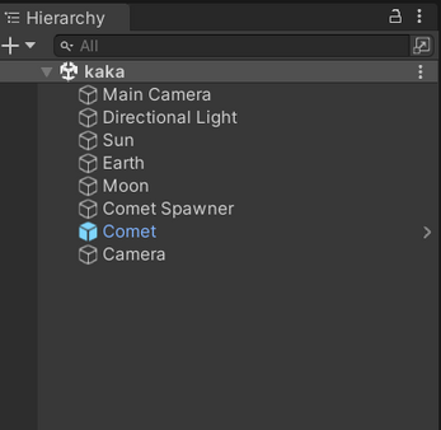Click the blue Comet prefab icon
Viewport: 441px width, 430px height.
[x=88, y=232]
